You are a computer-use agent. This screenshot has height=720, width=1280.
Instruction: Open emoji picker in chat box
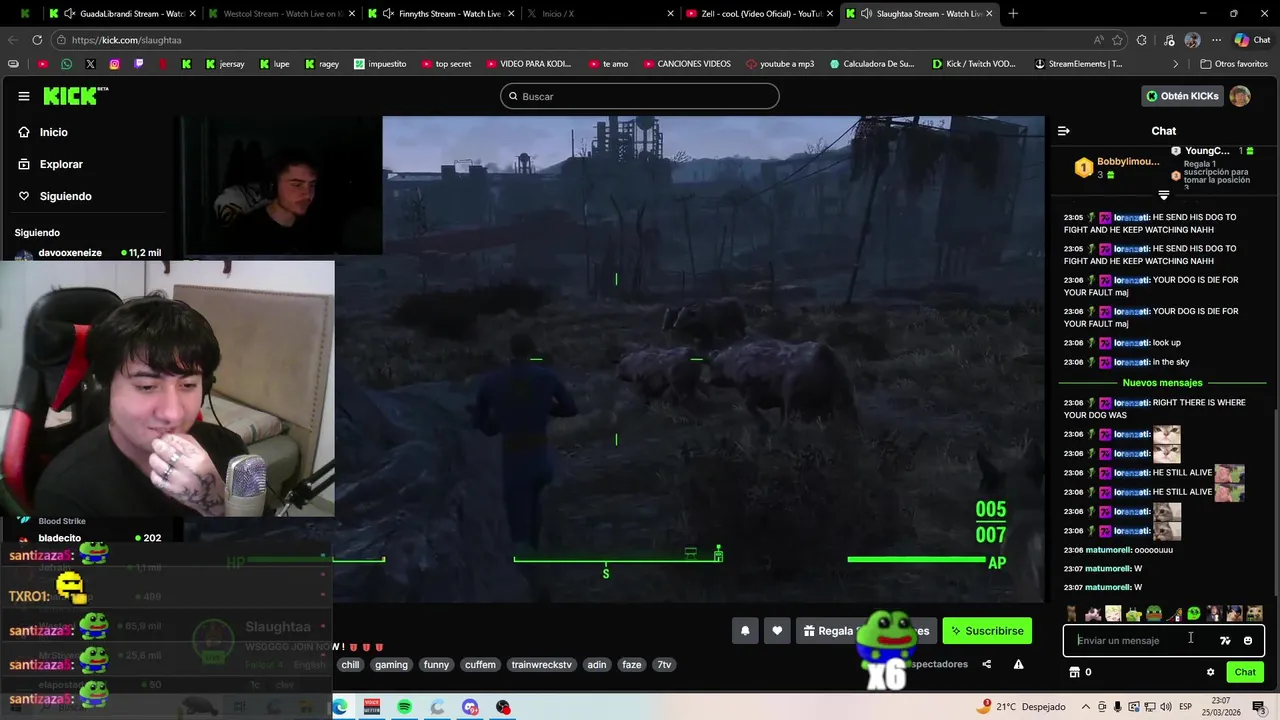tap(1248, 641)
